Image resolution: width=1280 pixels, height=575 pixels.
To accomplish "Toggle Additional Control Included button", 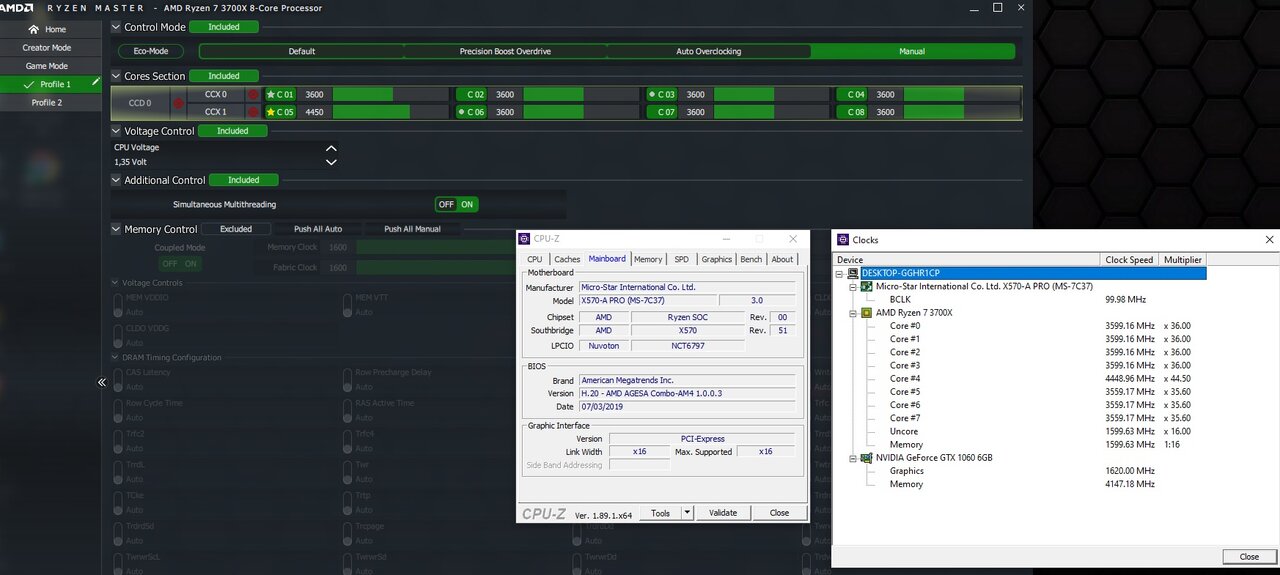I will (x=244, y=180).
